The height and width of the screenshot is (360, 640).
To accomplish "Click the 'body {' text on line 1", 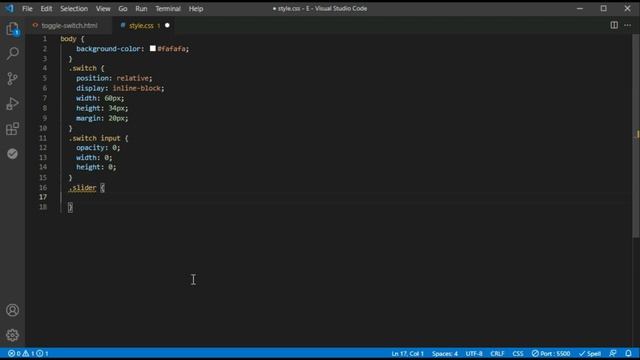I will click(72, 39).
